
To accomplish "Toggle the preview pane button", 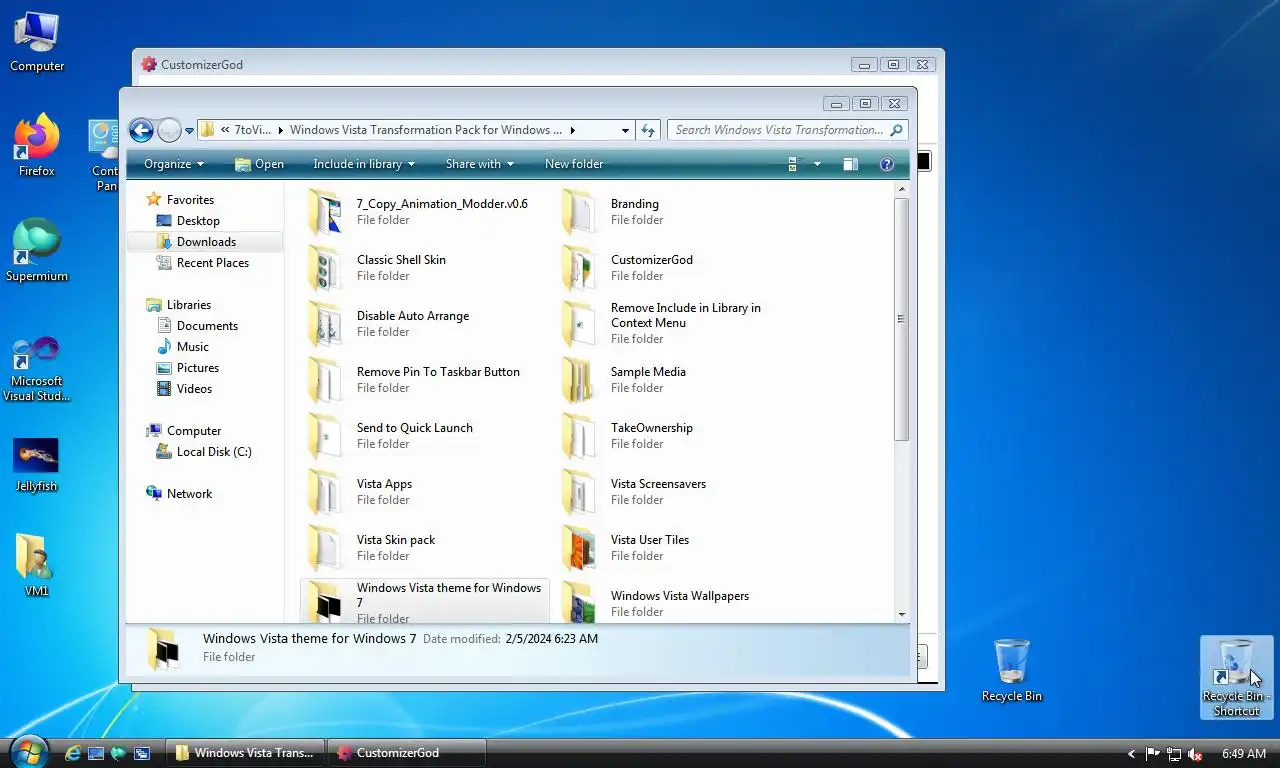I will [850, 164].
